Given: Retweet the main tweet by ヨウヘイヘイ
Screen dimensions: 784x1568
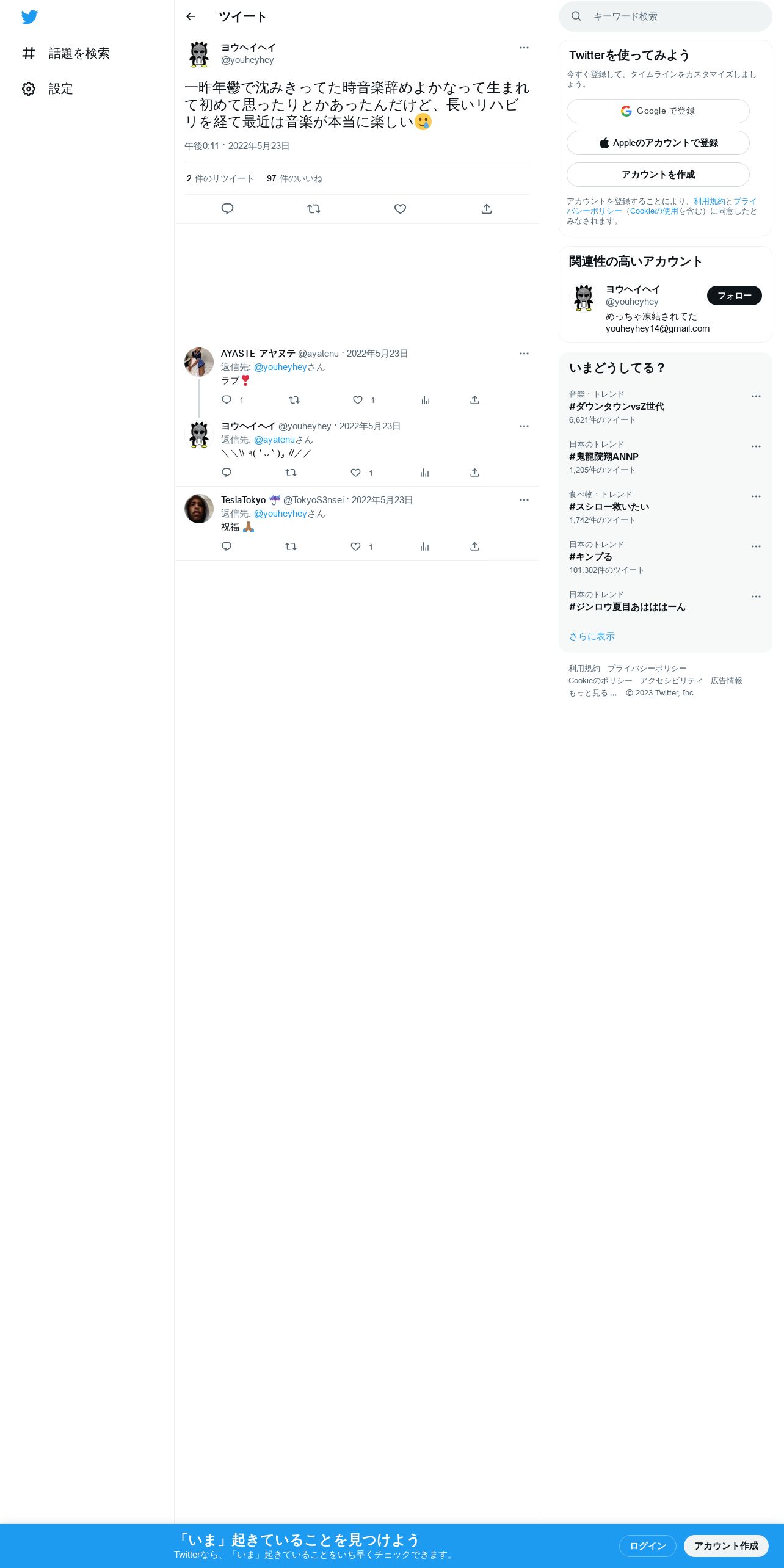Looking at the screenshot, I should pos(314,209).
